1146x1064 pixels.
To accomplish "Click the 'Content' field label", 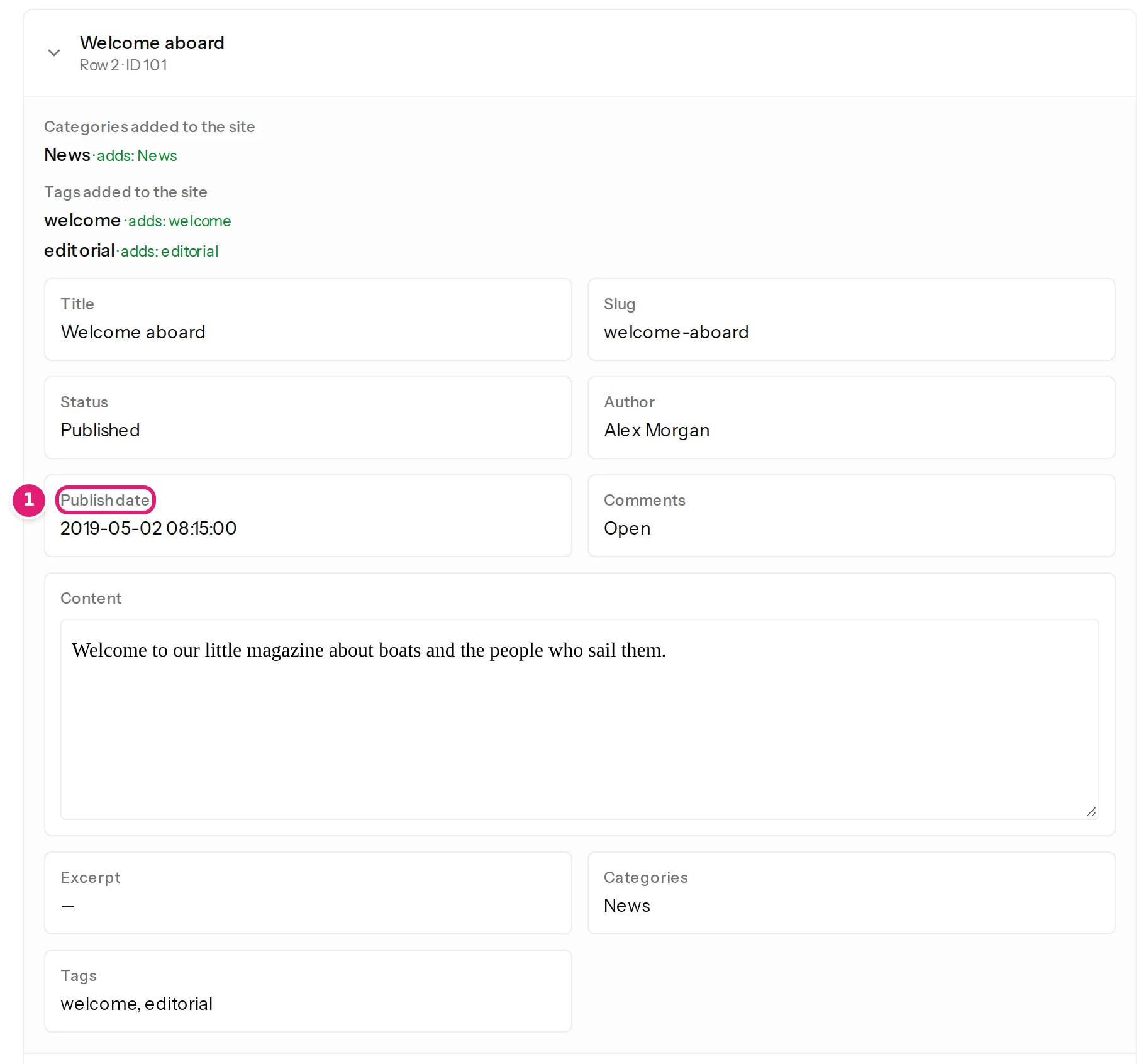I will tap(91, 598).
